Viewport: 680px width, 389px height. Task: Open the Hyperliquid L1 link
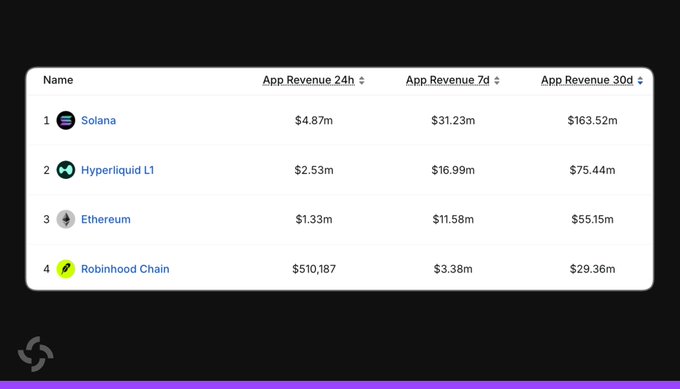tap(118, 170)
